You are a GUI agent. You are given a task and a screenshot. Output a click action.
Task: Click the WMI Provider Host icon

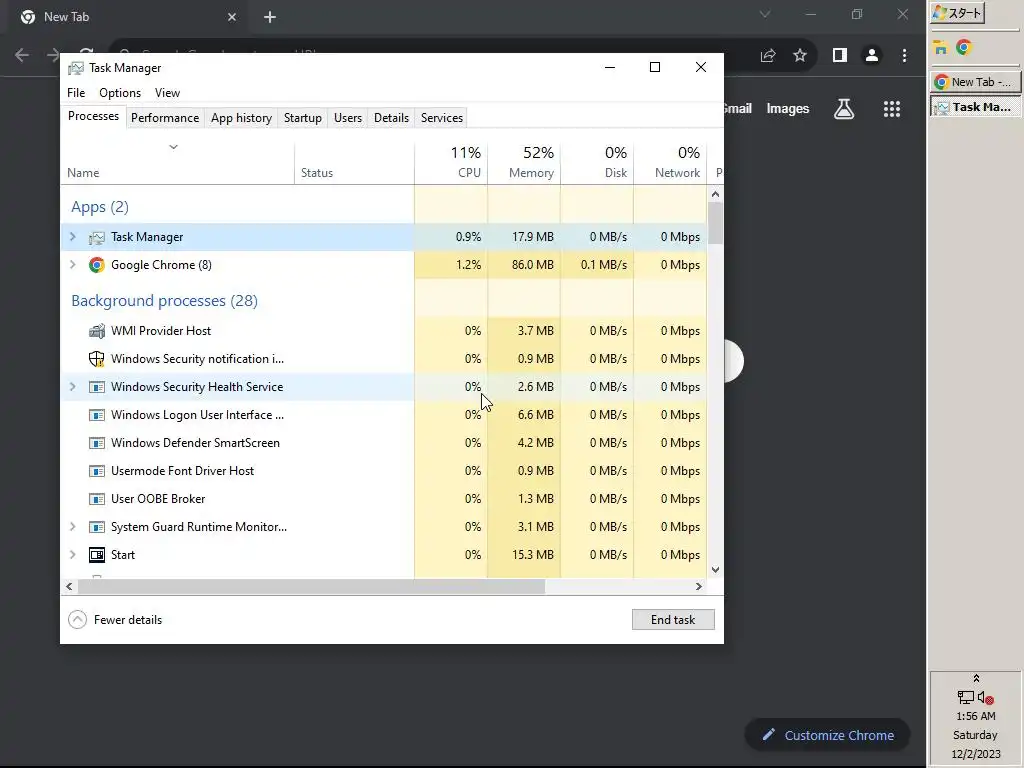coord(97,331)
